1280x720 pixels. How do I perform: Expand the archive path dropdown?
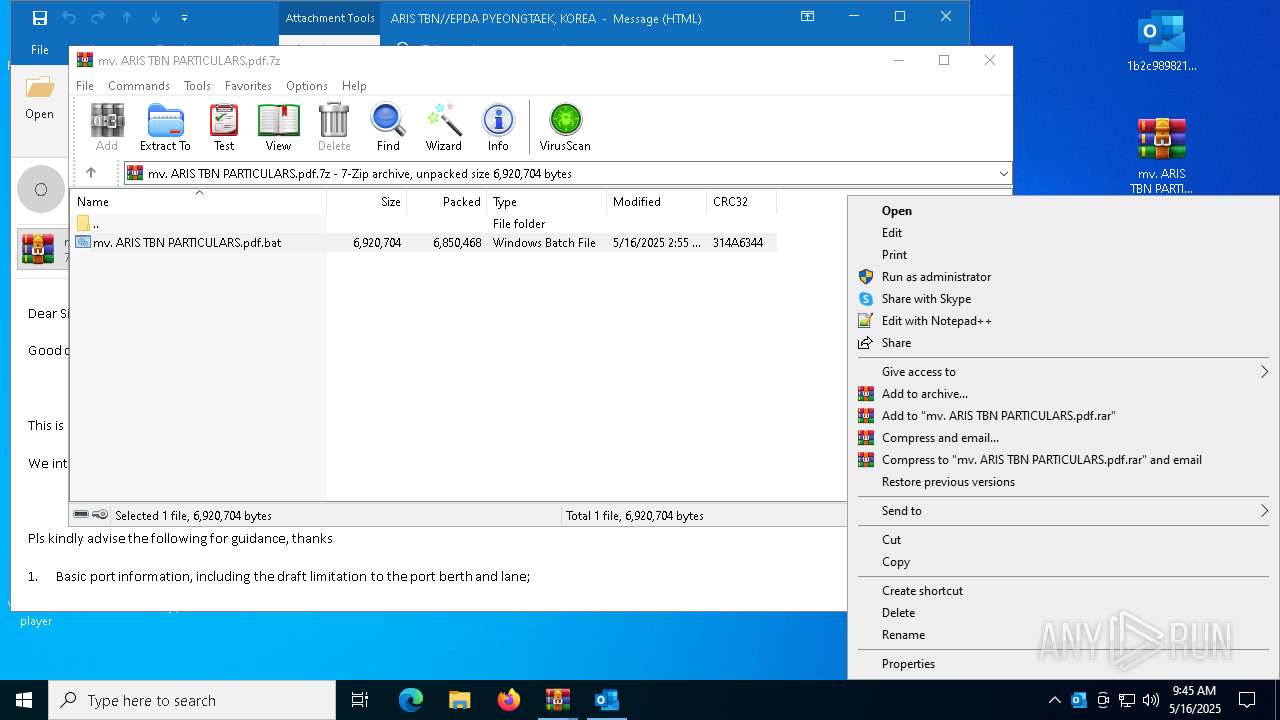(1003, 174)
